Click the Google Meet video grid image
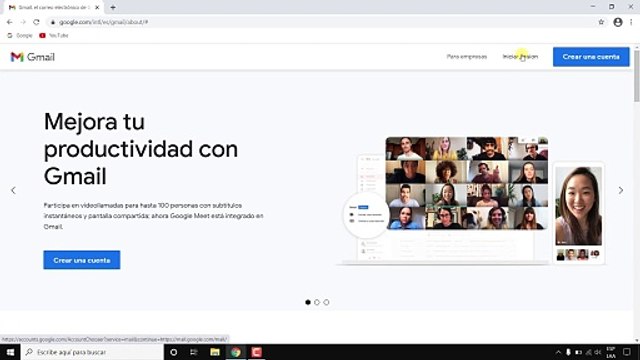Screen dimensions: 640x360 467,183
